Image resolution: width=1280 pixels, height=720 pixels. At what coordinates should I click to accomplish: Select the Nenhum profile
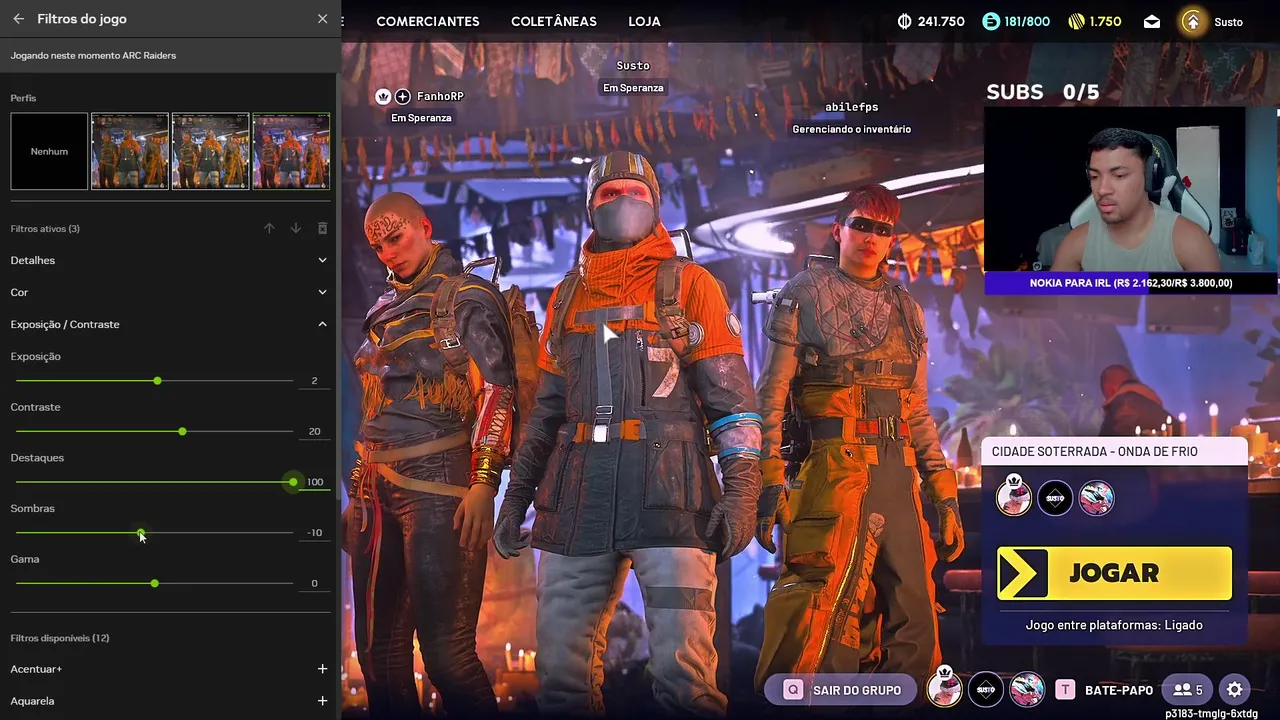click(49, 151)
